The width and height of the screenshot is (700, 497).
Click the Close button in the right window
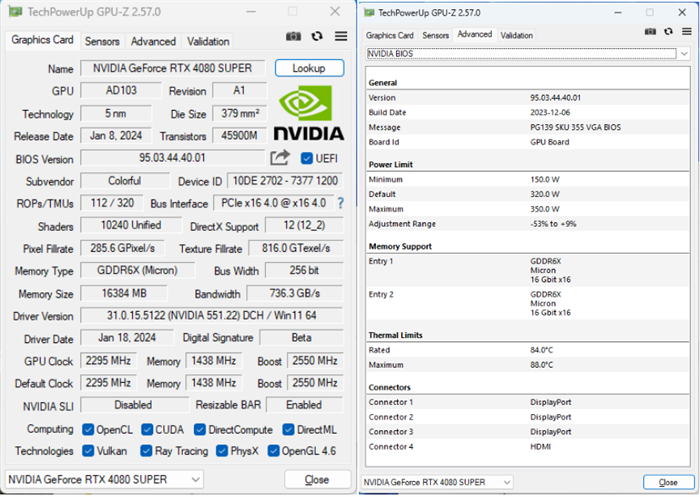(668, 483)
